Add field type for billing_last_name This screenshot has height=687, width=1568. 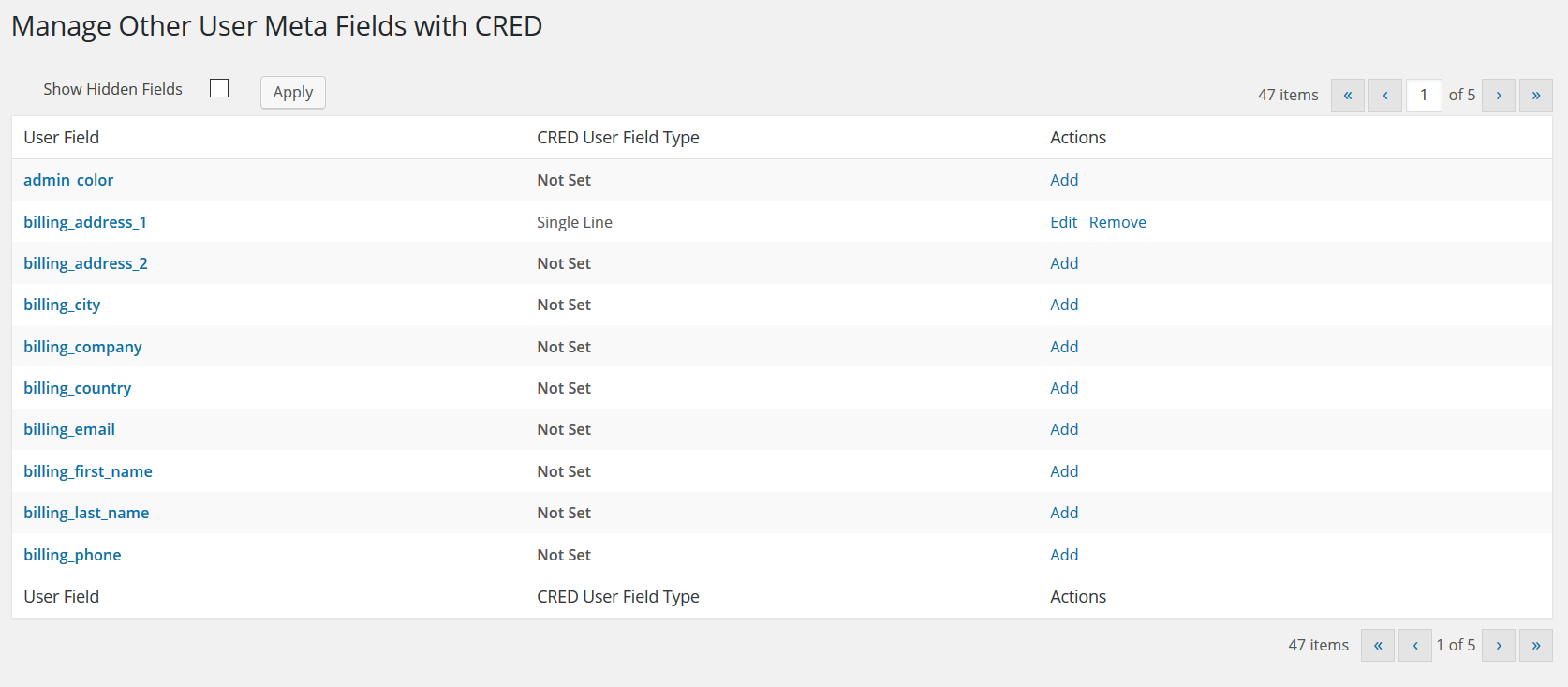[x=1064, y=513]
